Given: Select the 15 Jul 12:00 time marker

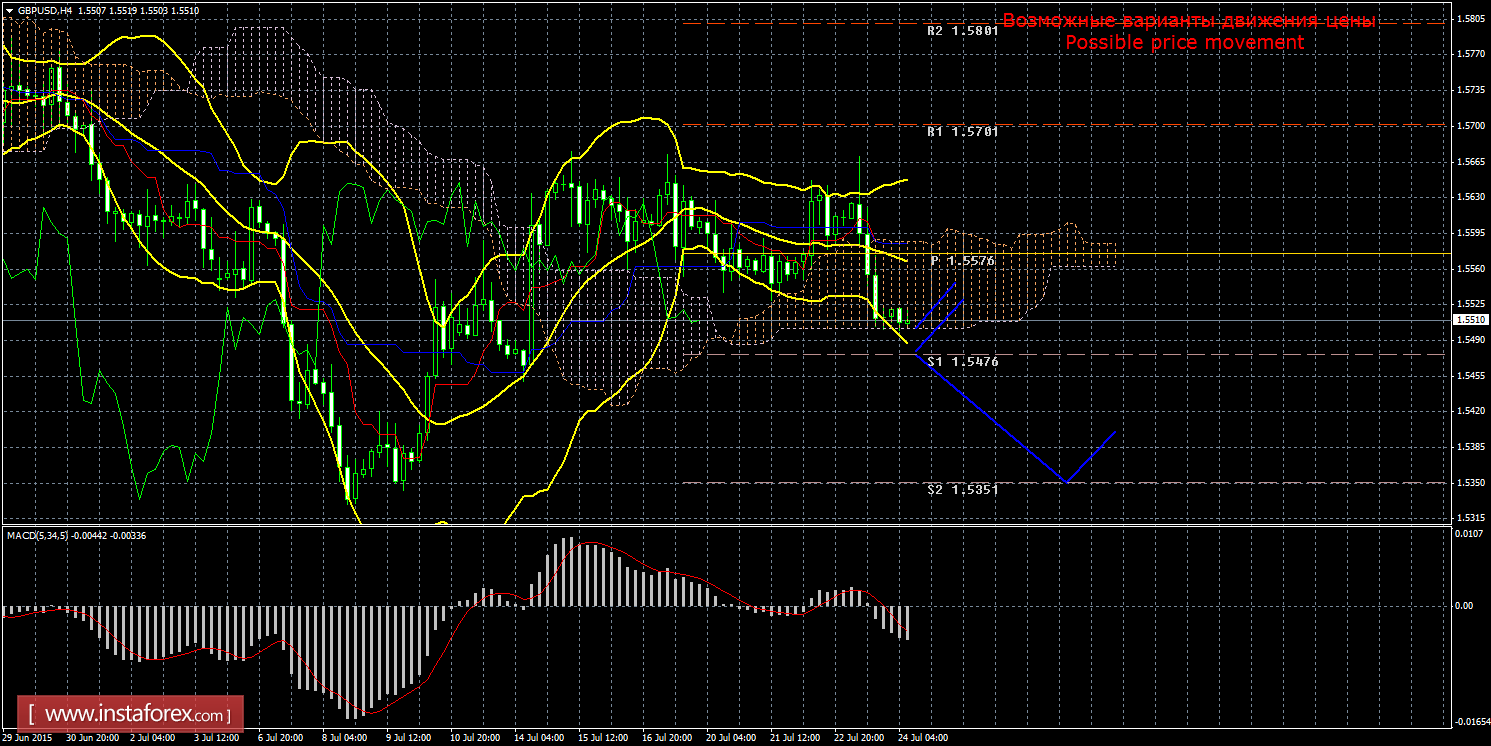Looking at the screenshot, I should pos(603,738).
